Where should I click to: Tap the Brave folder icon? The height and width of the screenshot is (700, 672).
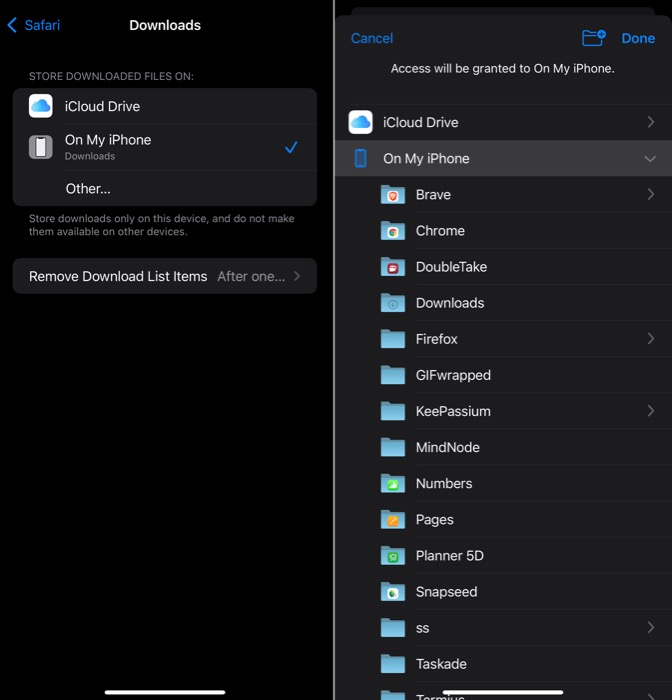pyautogui.click(x=393, y=195)
